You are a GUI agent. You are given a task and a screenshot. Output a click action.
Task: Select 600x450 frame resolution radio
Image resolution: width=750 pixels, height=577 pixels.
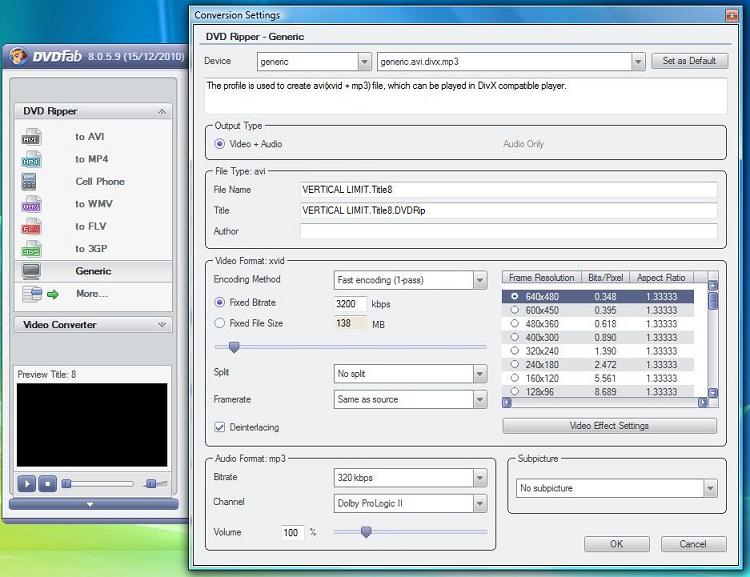515,310
